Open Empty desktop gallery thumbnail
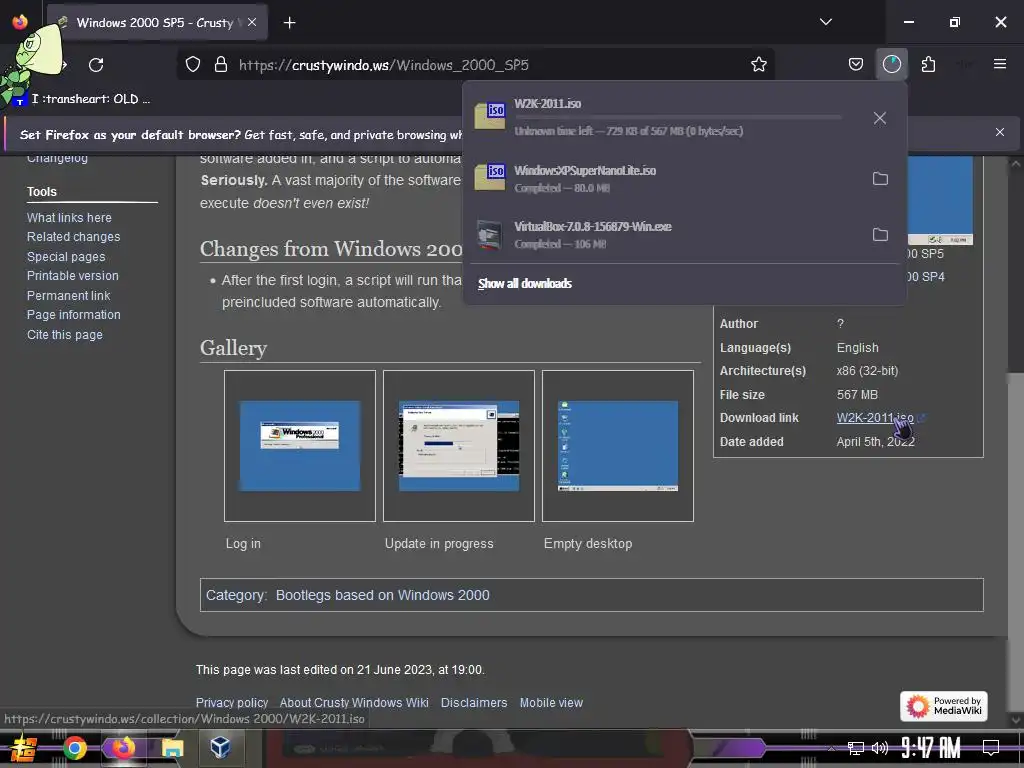The image size is (1024, 768). (618, 445)
